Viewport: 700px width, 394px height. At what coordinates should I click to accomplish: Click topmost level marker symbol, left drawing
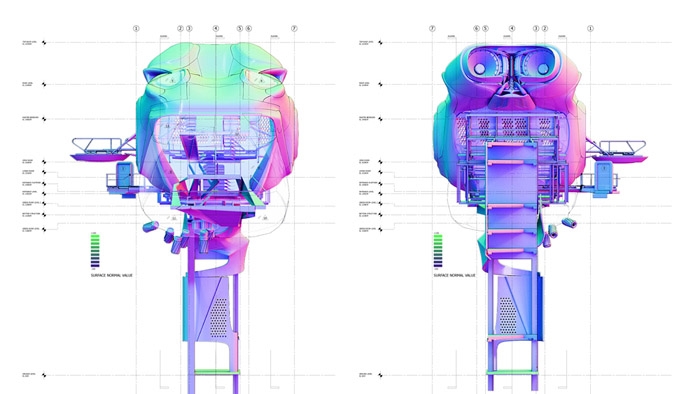pyautogui.click(x=44, y=43)
